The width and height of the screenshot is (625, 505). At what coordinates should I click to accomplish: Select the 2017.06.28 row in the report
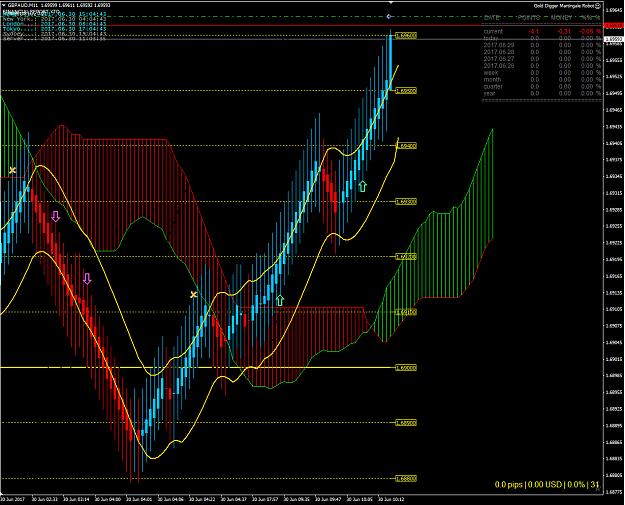(x=542, y=52)
